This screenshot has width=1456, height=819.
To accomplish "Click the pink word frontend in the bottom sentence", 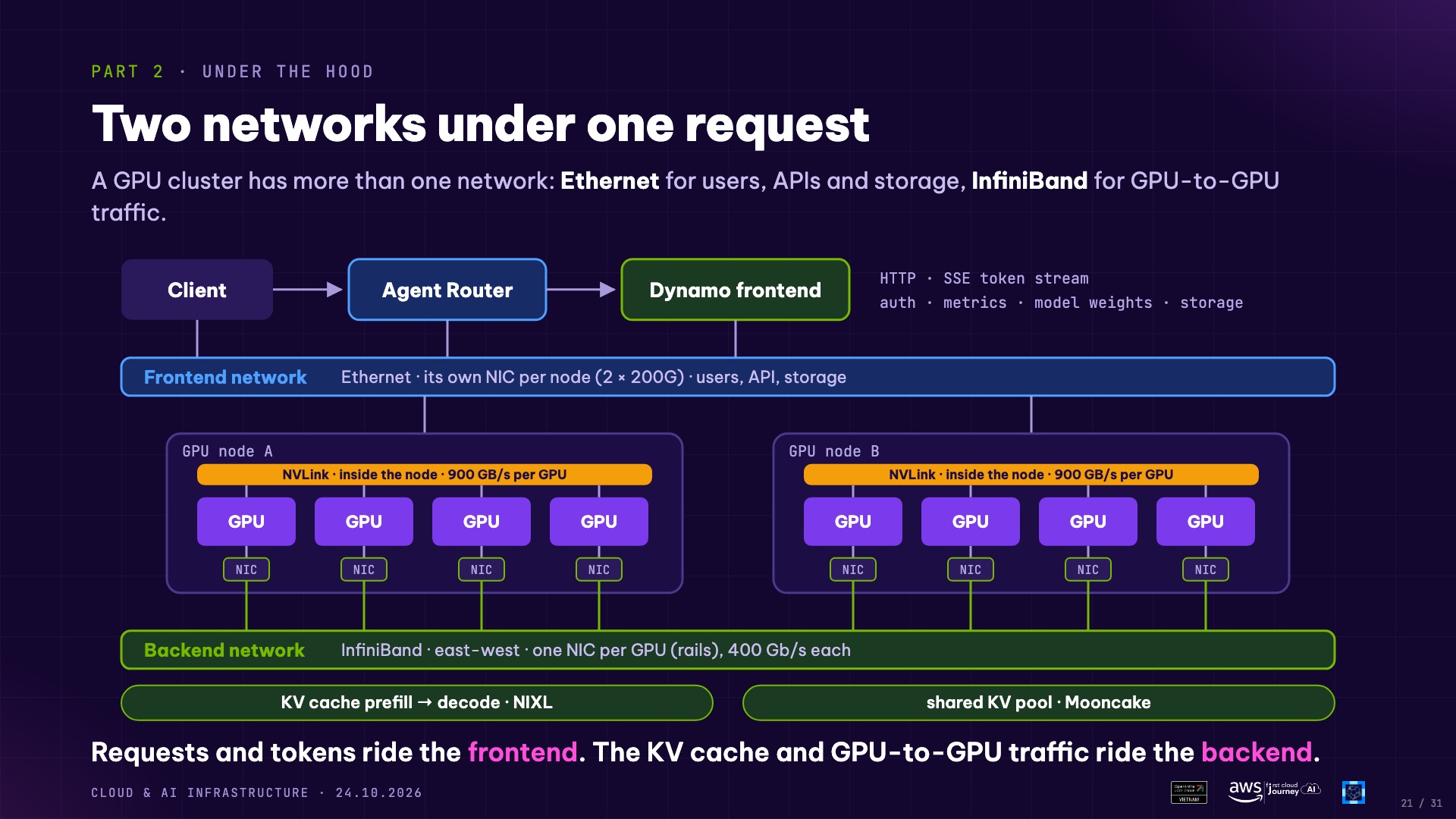I will pyautogui.click(x=522, y=752).
